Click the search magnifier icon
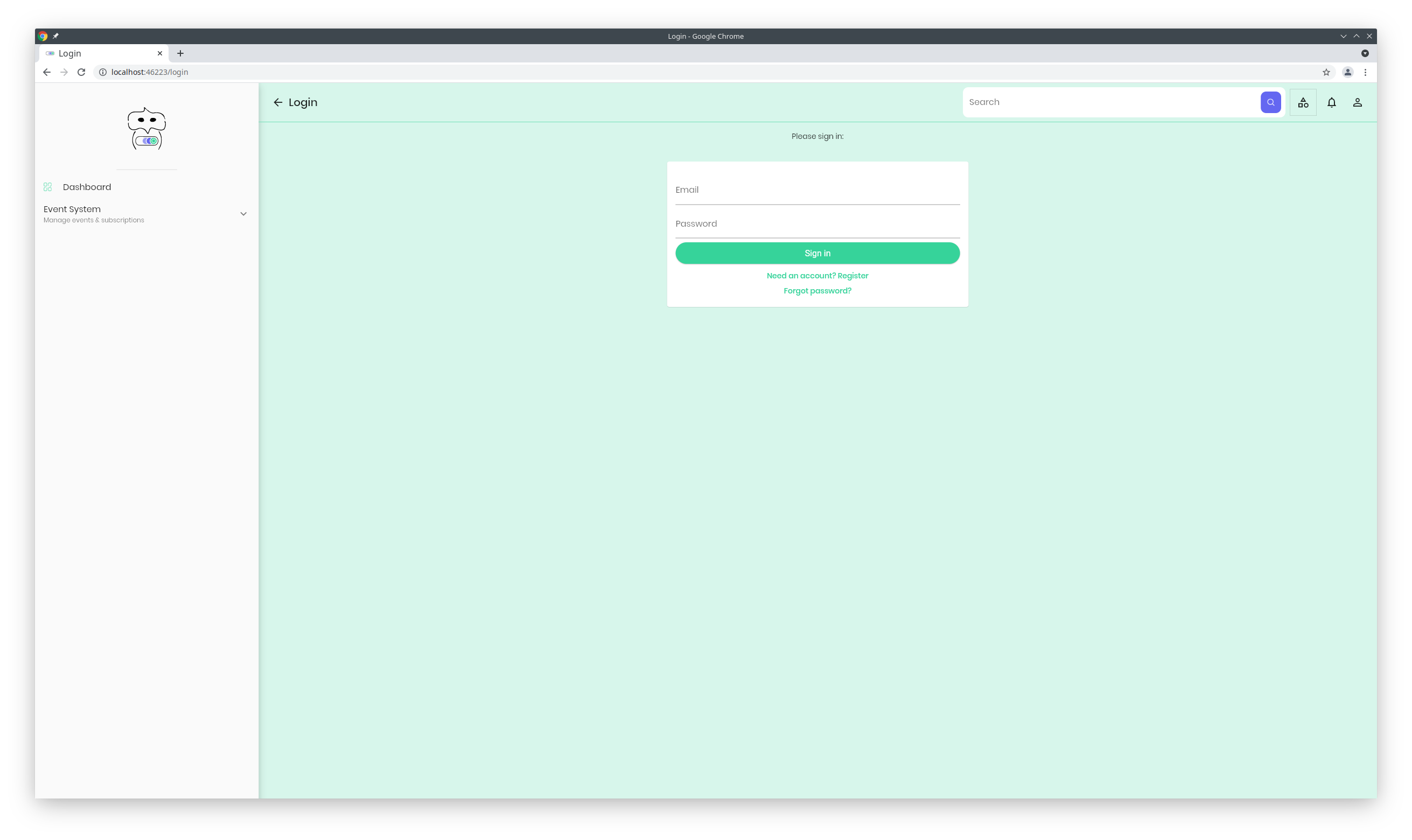 [1271, 102]
